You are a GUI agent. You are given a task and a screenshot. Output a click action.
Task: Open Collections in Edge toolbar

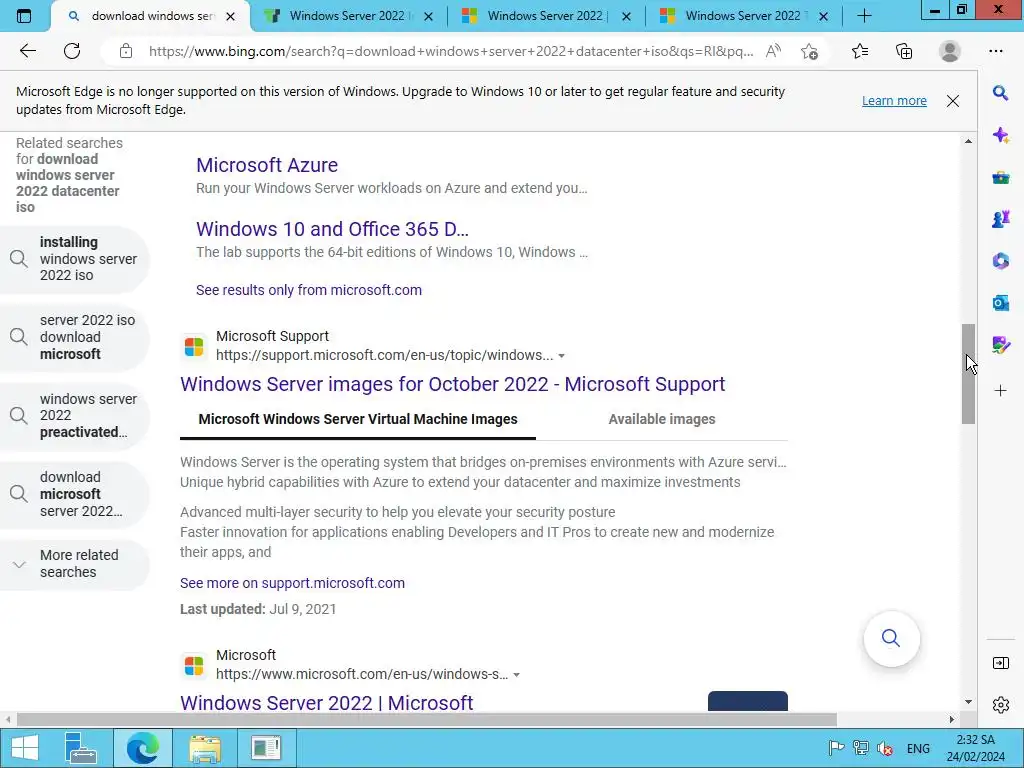click(x=904, y=51)
